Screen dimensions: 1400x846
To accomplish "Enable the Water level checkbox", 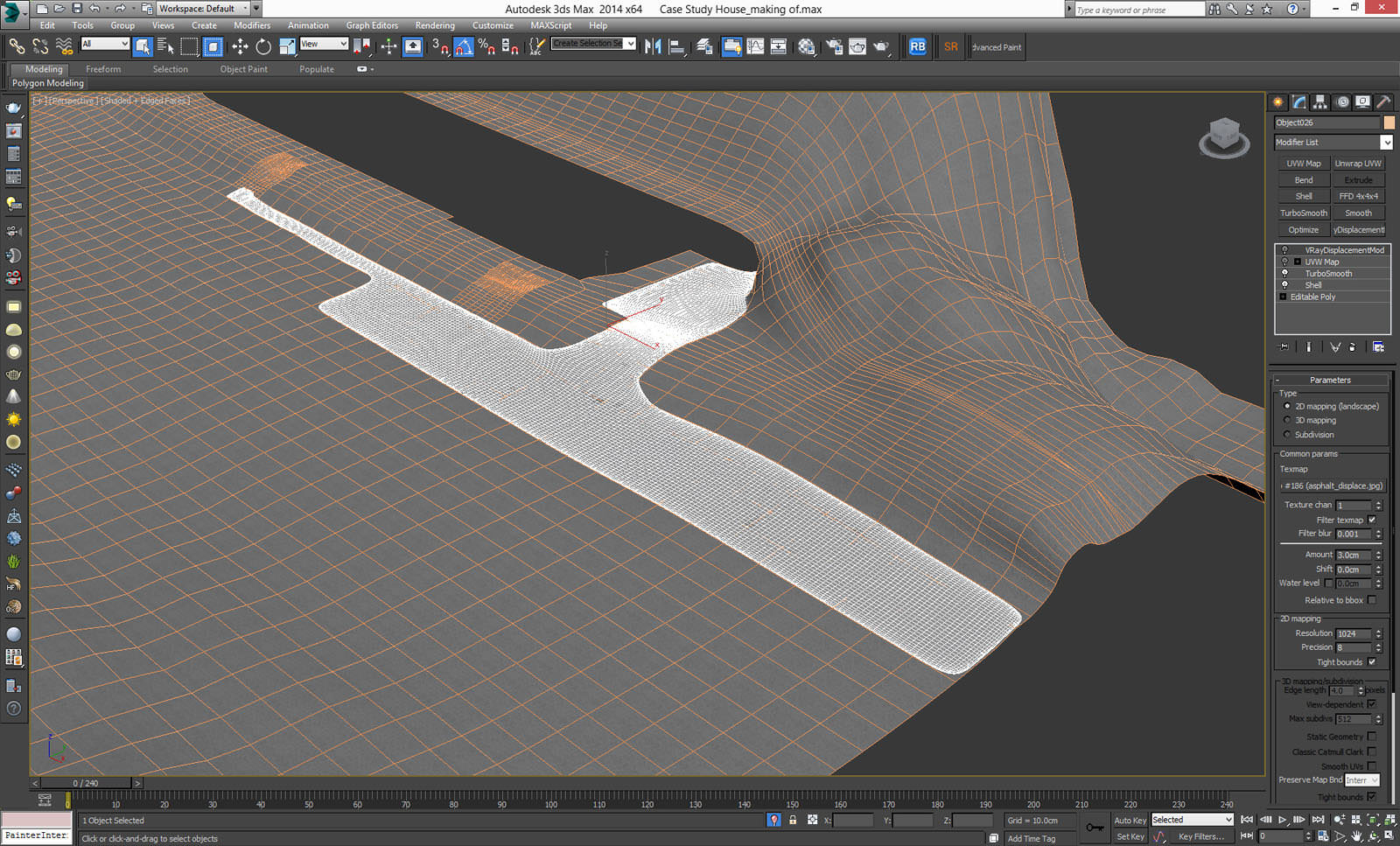I will (1328, 583).
